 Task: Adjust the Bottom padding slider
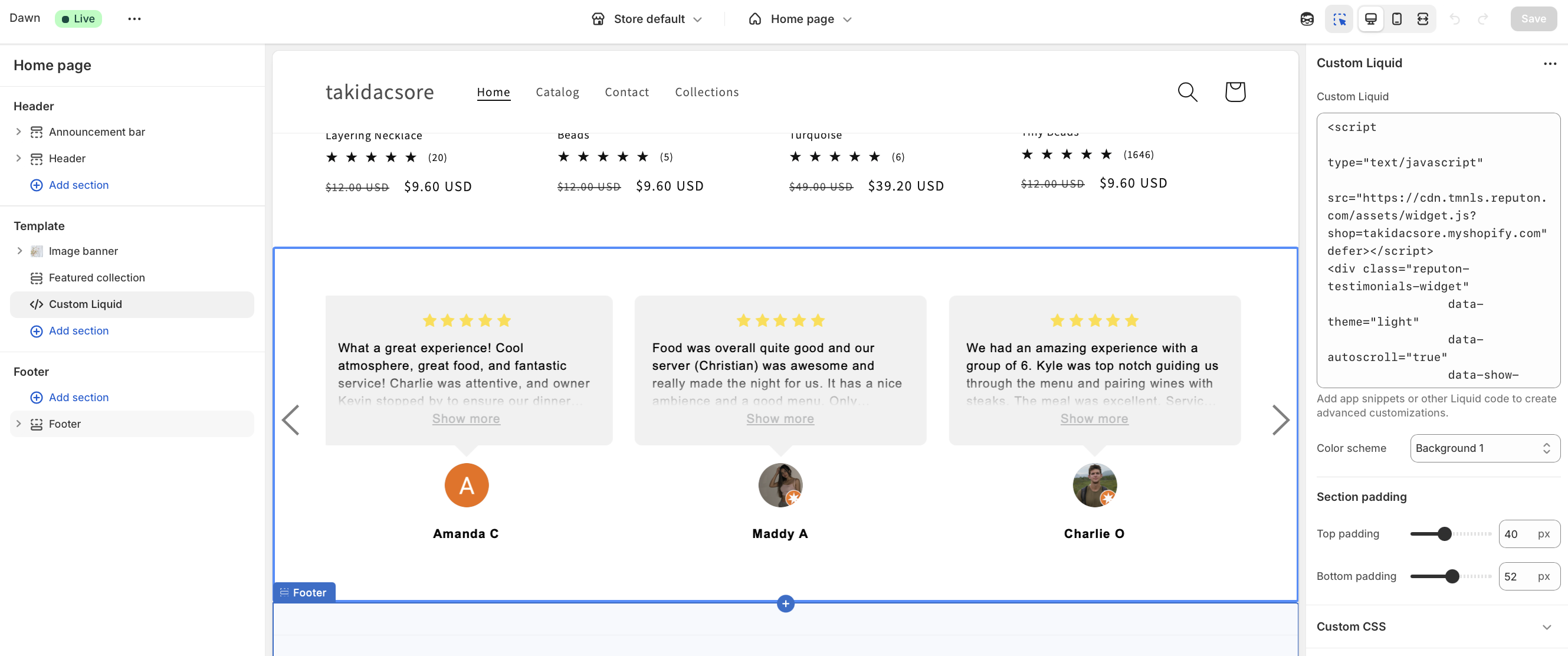pyautogui.click(x=1452, y=576)
